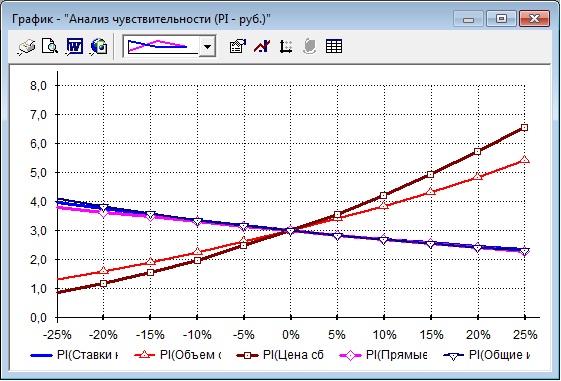Show data table grid icon

coord(334,47)
